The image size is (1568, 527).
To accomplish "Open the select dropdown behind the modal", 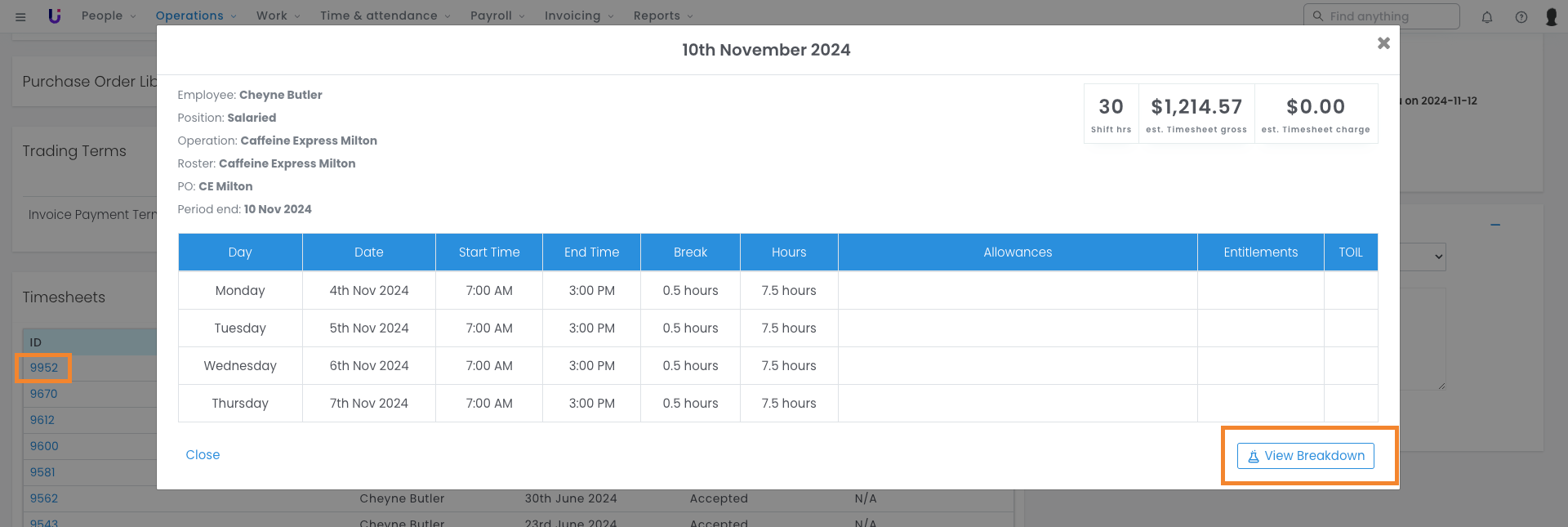I will (1423, 257).
